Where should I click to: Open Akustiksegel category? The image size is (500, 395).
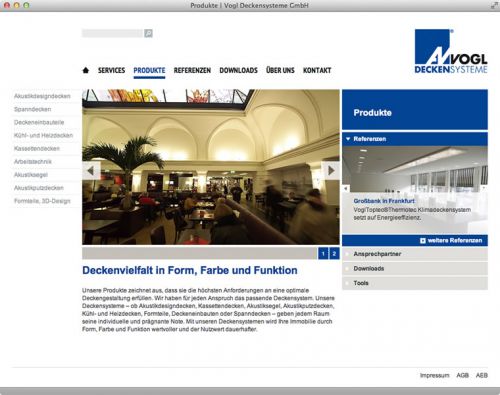[31, 175]
